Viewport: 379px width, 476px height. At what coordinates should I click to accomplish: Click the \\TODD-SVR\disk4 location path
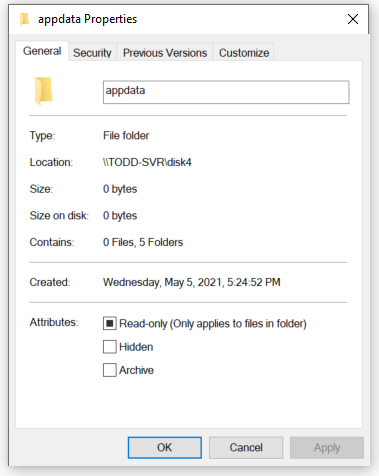(x=147, y=162)
